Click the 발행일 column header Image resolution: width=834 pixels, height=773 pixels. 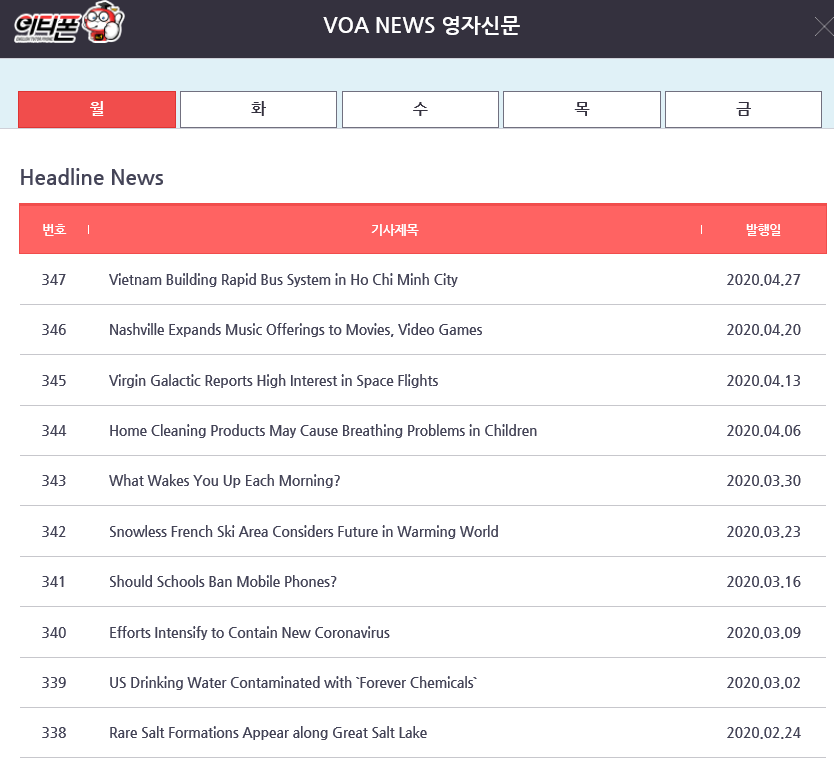pyautogui.click(x=763, y=230)
